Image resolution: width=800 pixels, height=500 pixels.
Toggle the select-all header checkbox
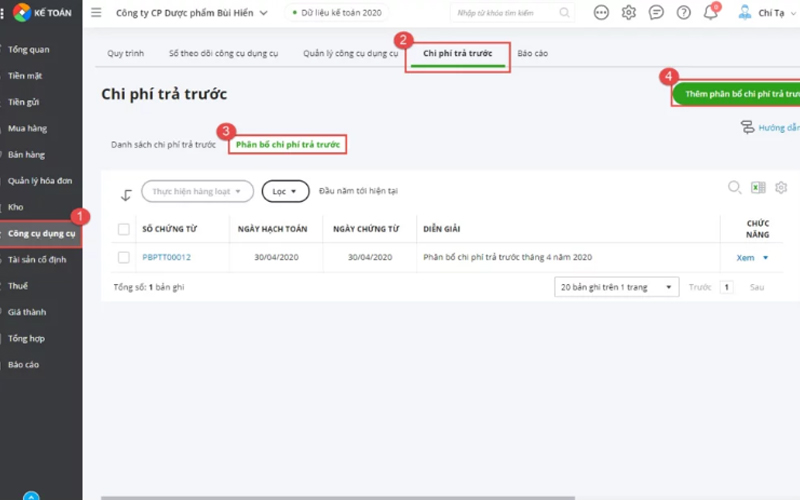tap(124, 229)
